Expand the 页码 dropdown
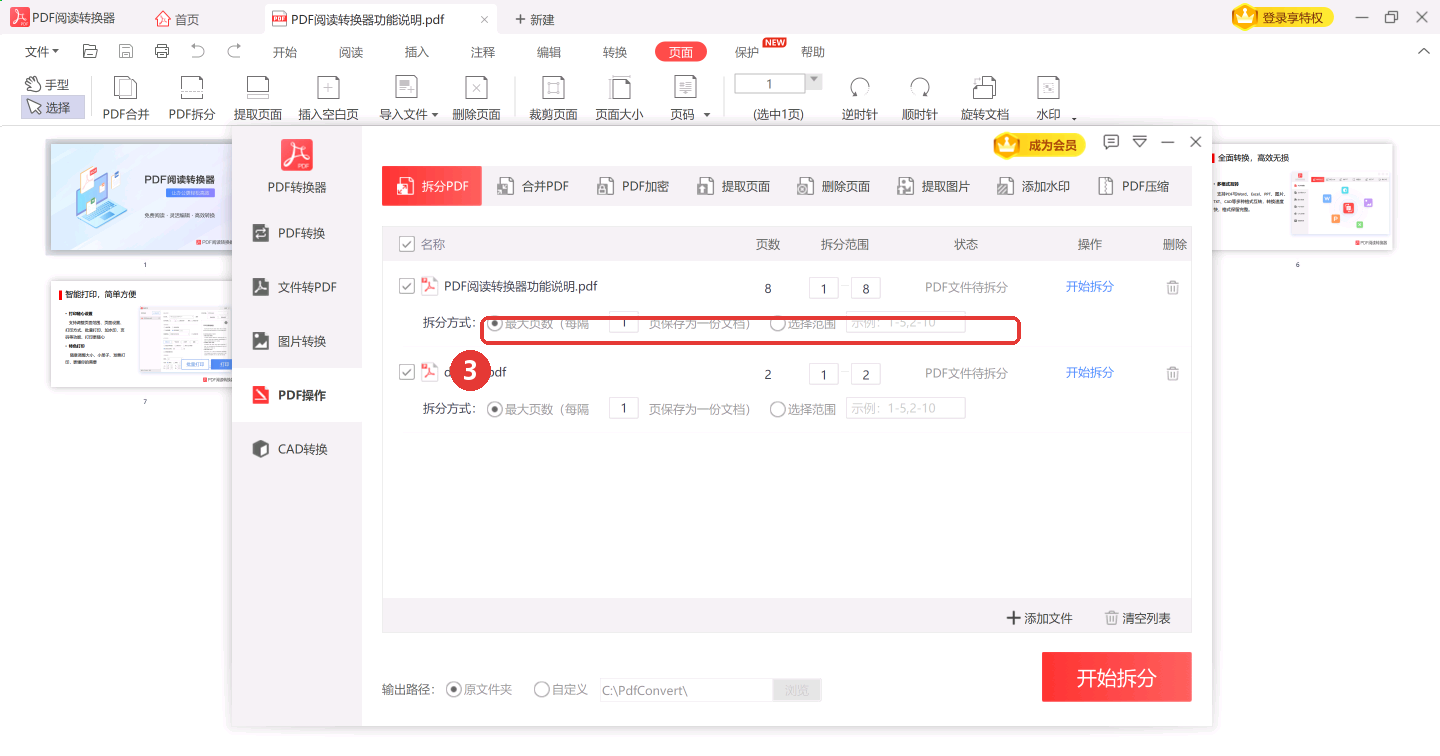 707,115
